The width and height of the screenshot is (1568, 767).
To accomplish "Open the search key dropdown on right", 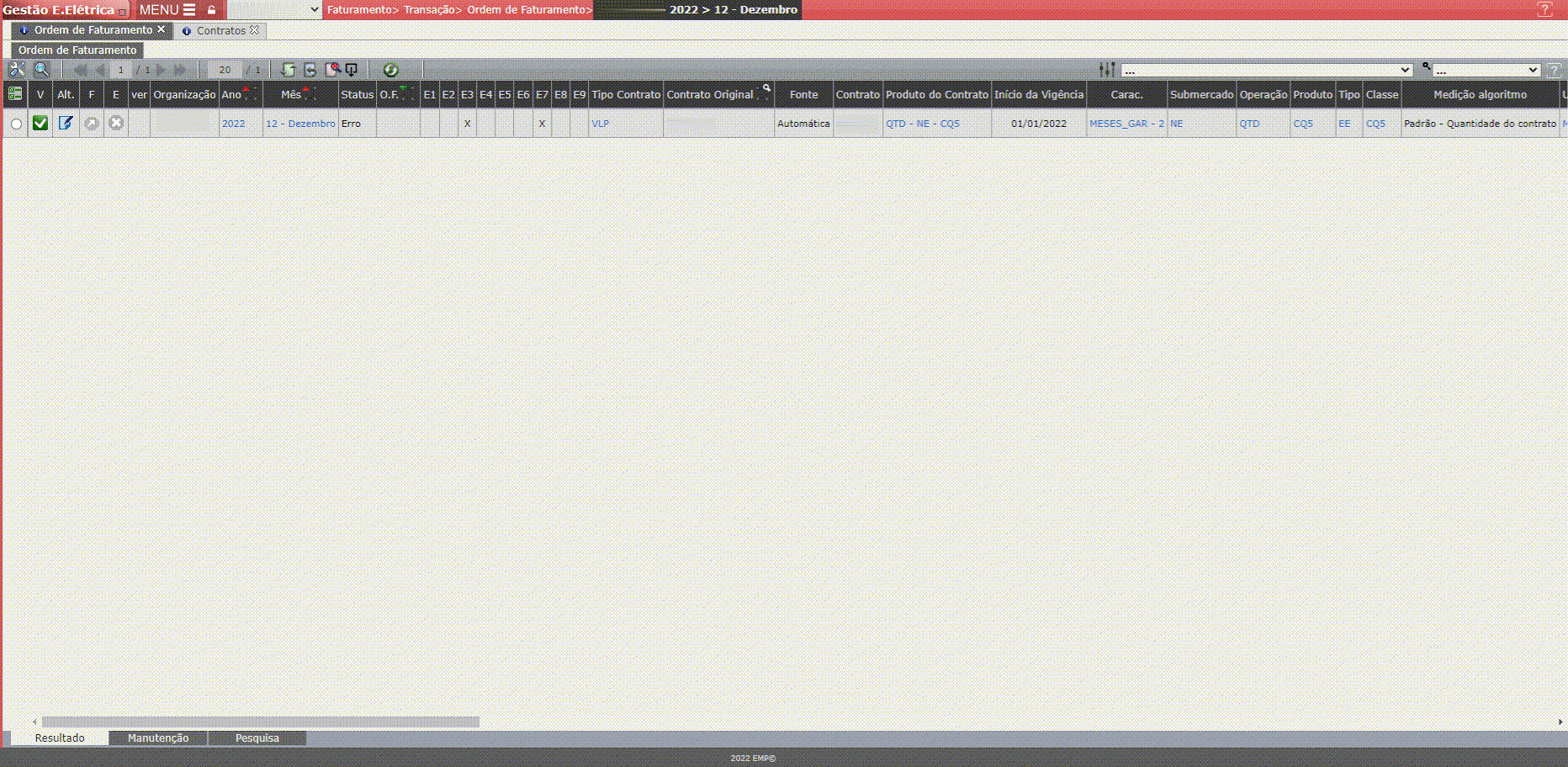I will pos(1486,71).
